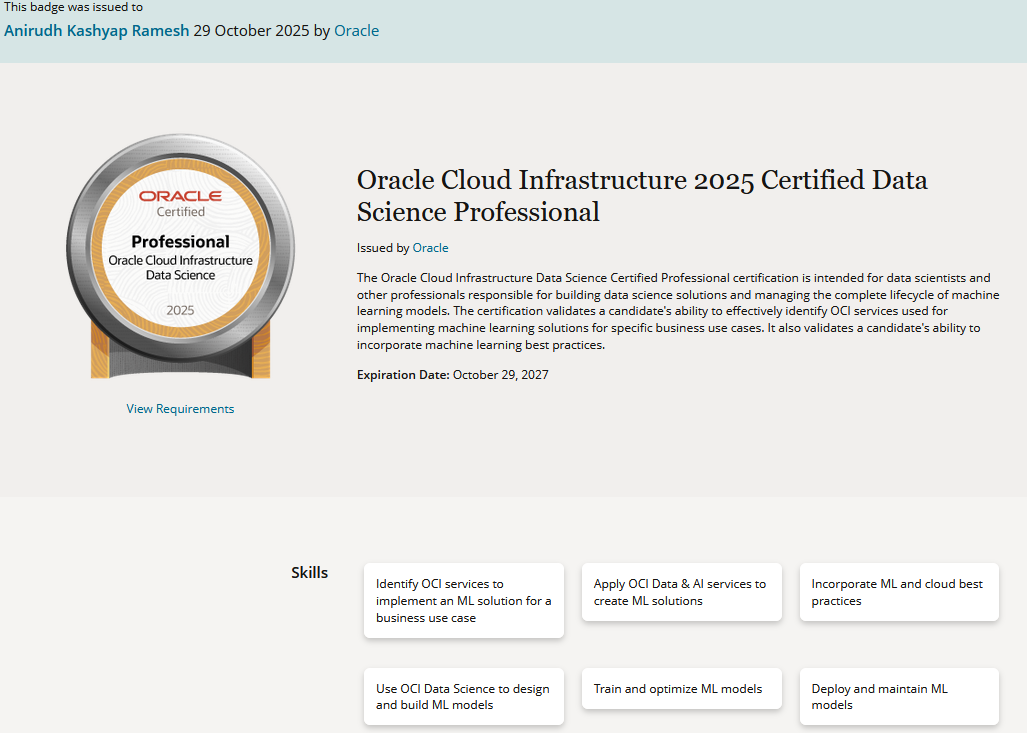Click the 2025 year on badge

coord(181,310)
